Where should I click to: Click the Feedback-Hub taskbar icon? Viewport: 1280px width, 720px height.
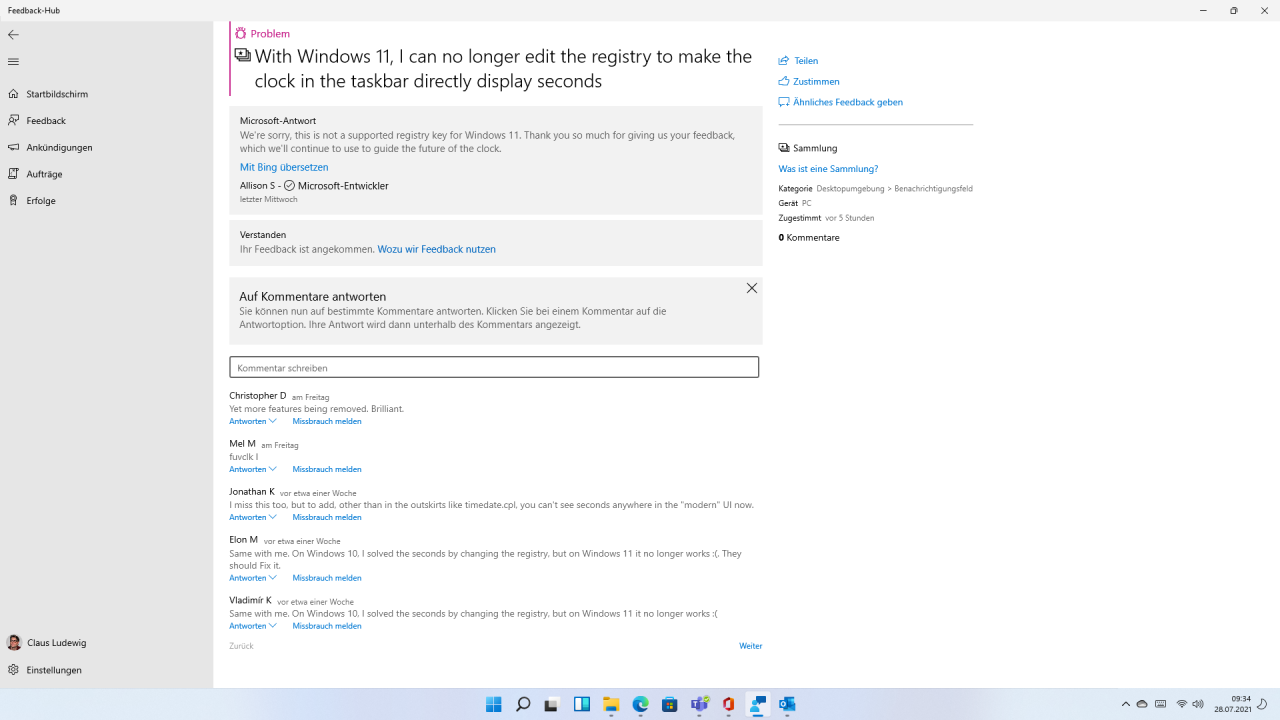tap(758, 704)
